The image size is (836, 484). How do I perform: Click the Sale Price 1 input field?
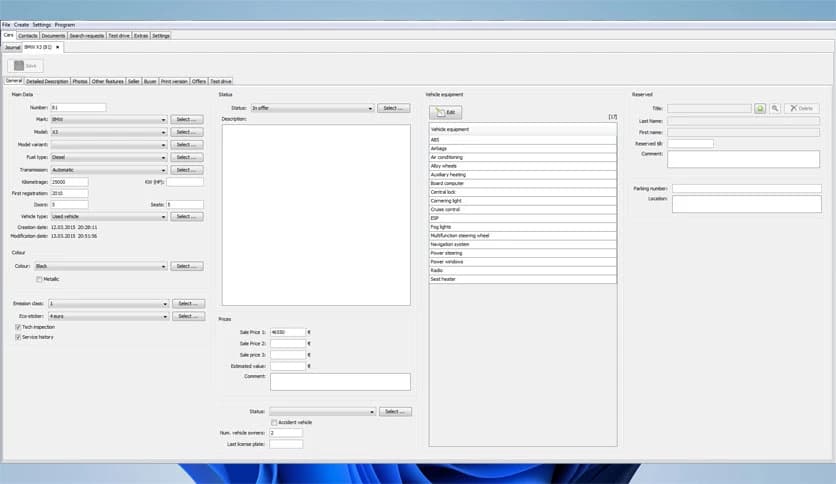[287, 331]
